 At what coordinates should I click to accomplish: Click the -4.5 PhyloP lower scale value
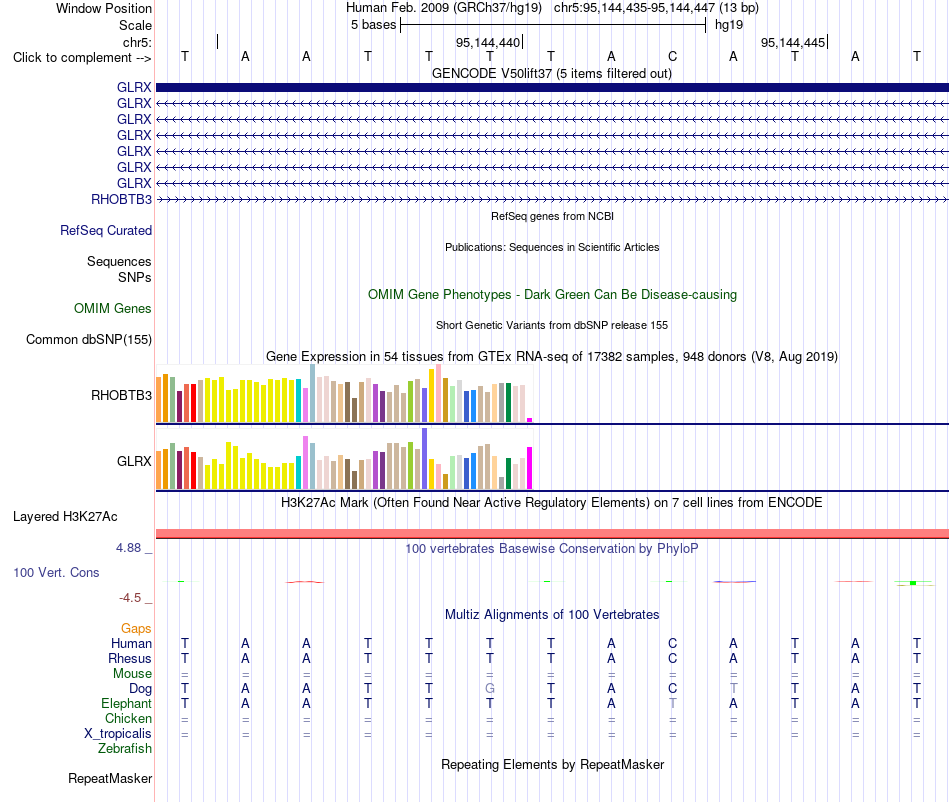[130, 598]
